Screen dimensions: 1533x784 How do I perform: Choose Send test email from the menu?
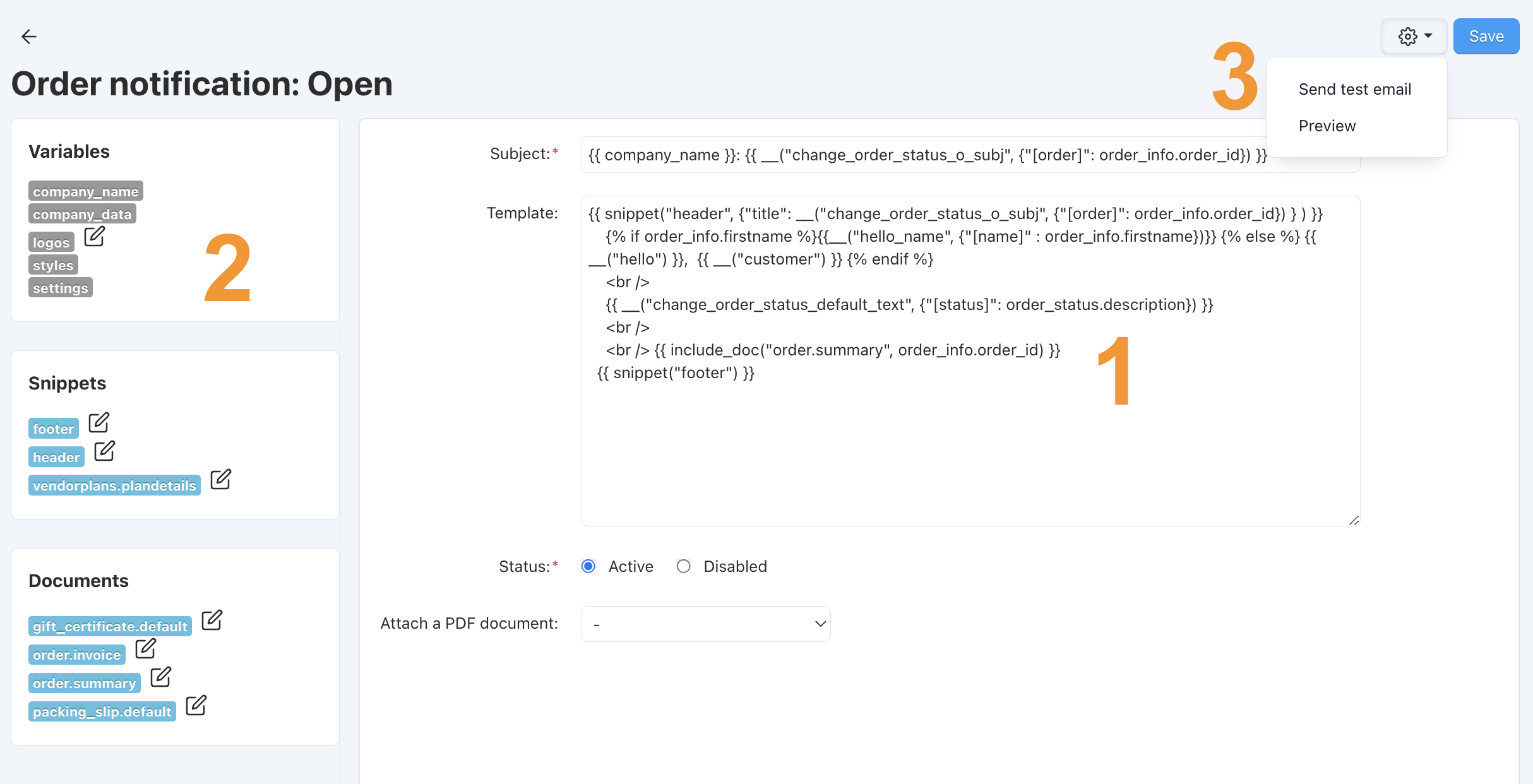(x=1355, y=90)
